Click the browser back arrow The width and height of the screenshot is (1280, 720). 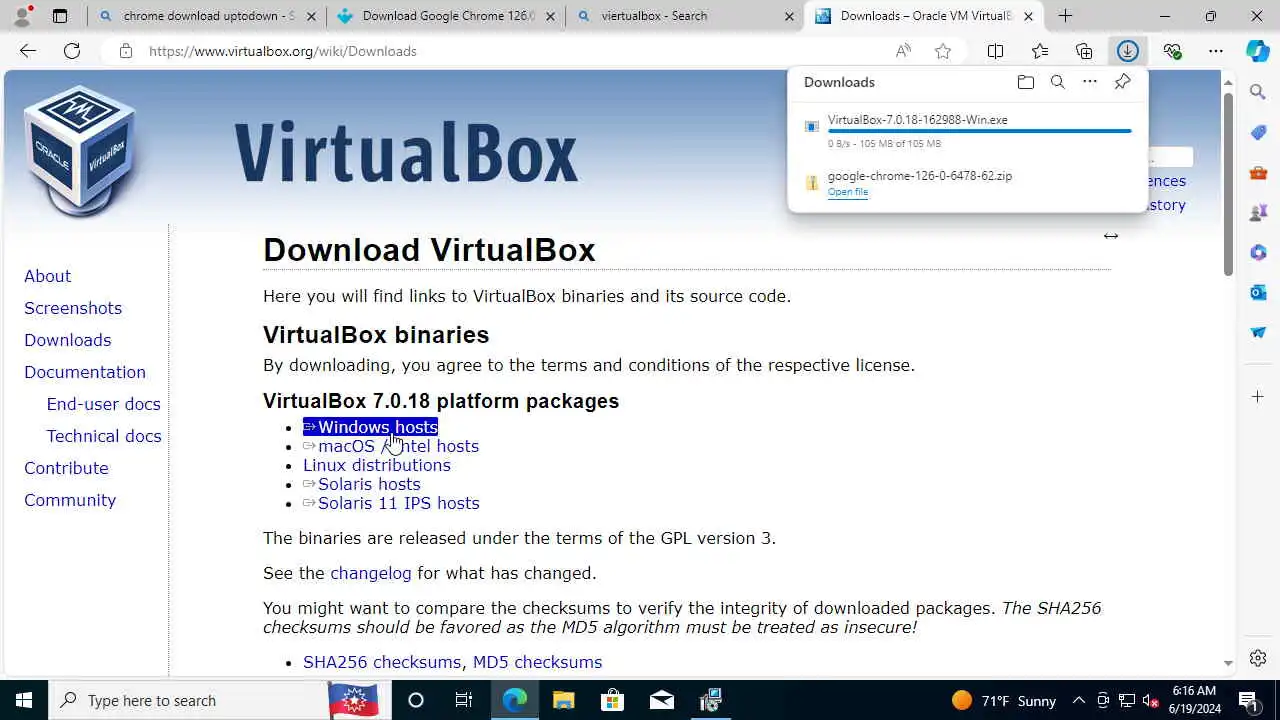tap(28, 51)
